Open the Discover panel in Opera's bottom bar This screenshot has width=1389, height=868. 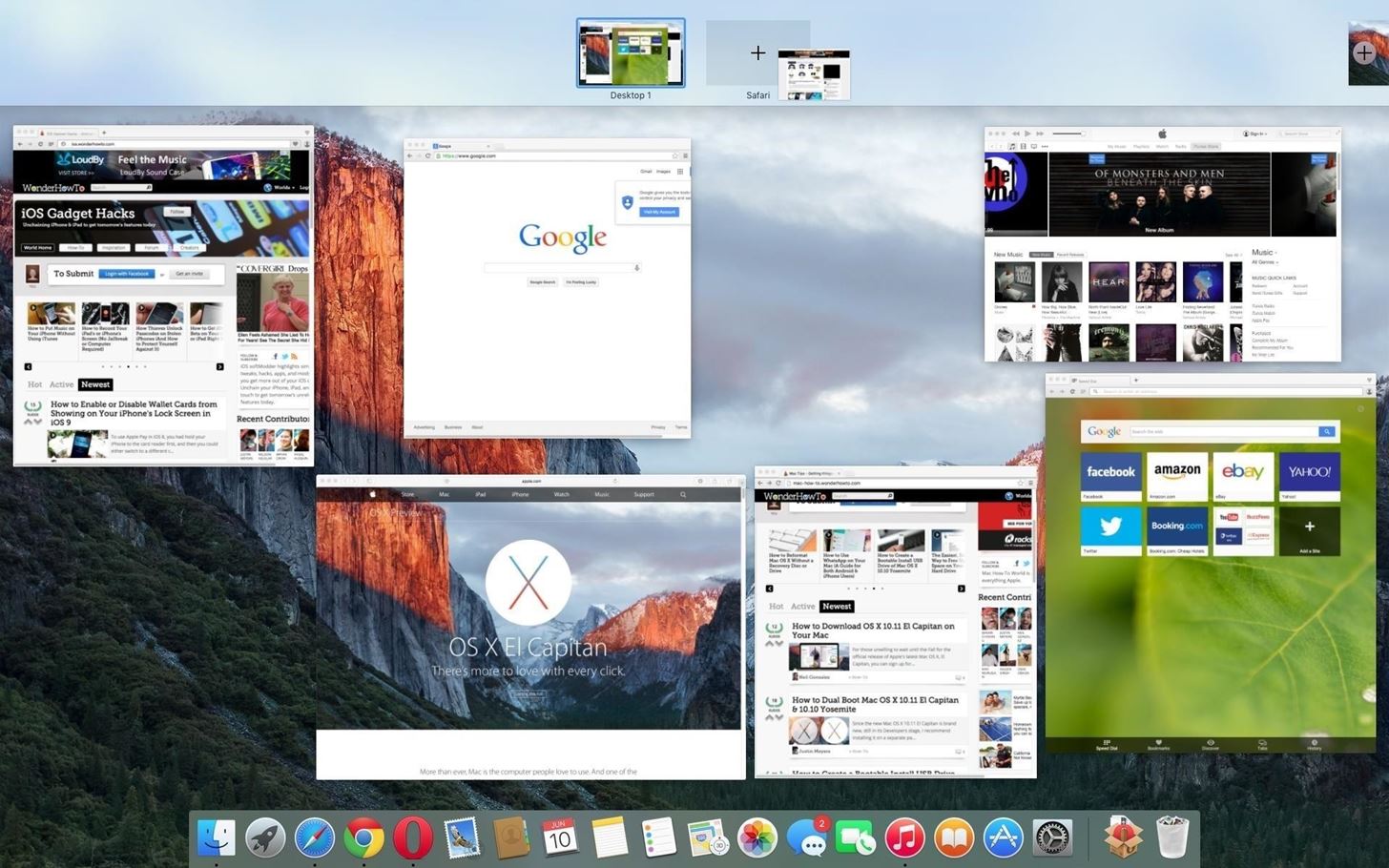pyautogui.click(x=1210, y=746)
